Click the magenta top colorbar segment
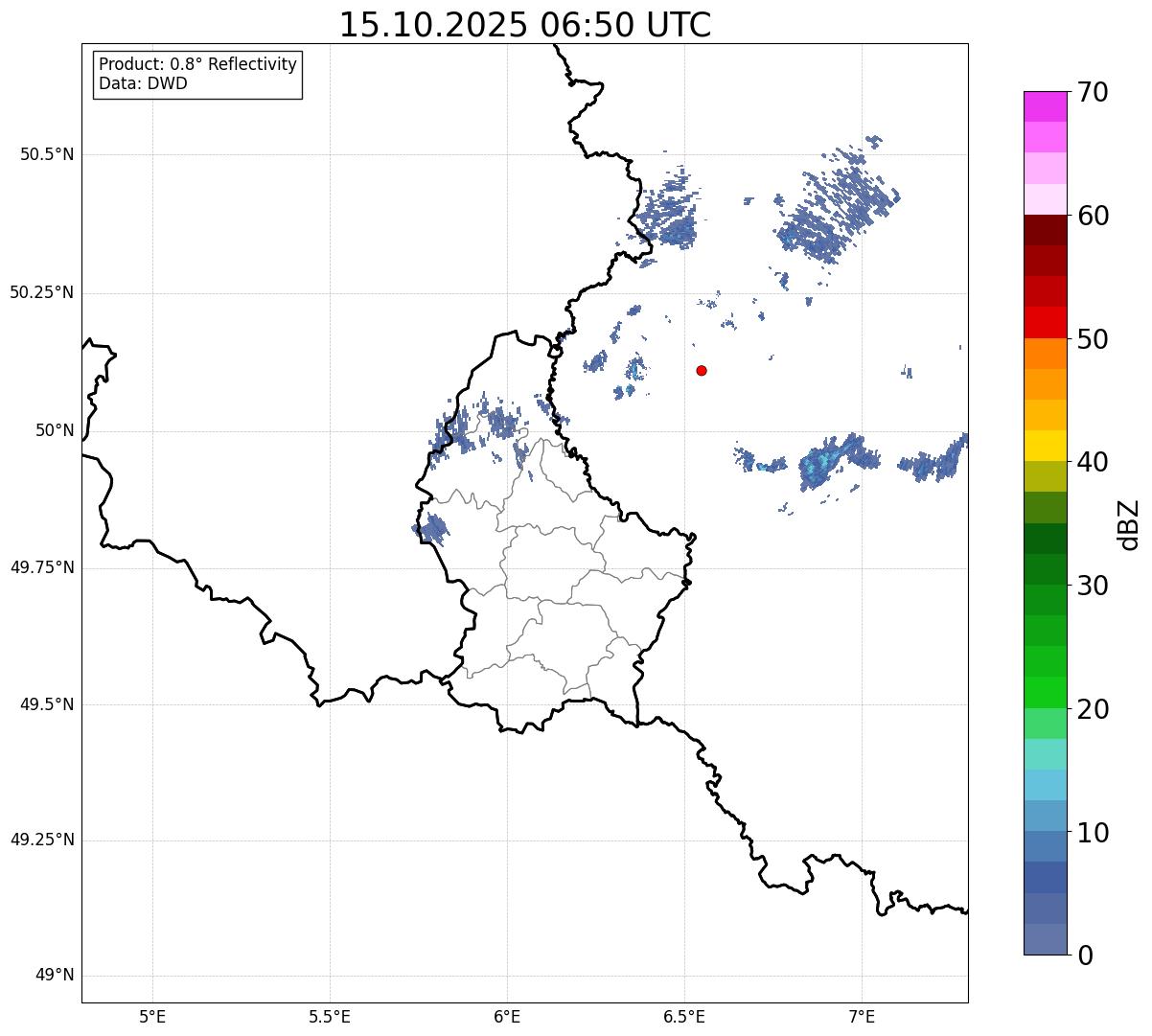 tap(1045, 106)
